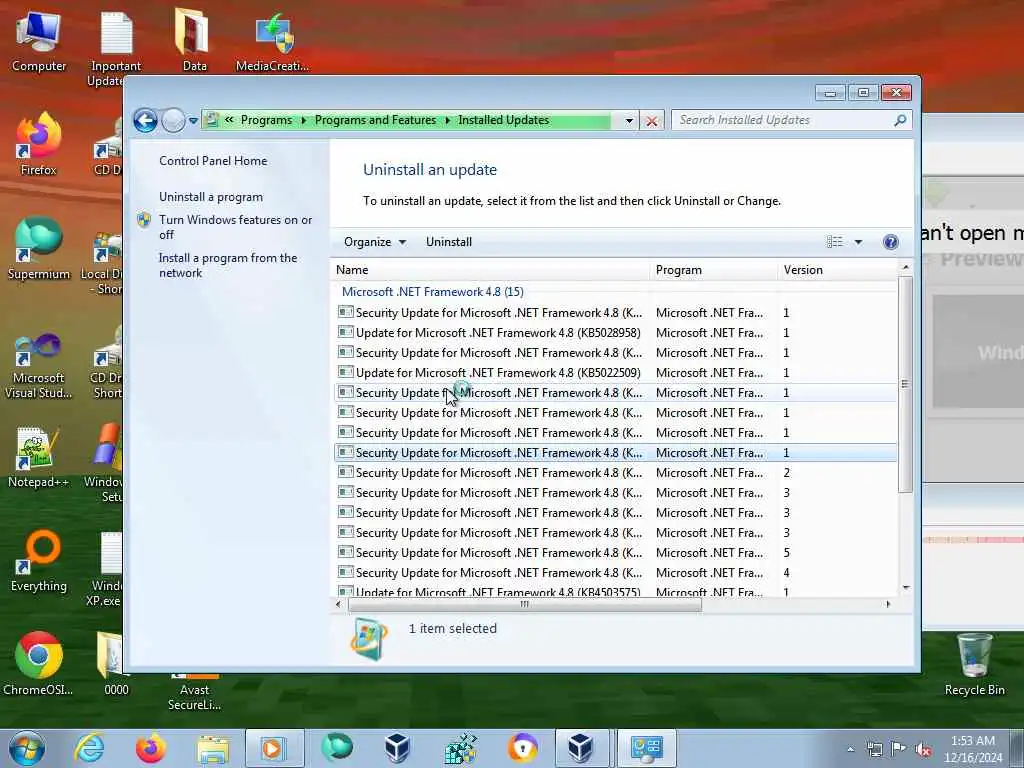Expand the view options dropdown arrow

858,242
